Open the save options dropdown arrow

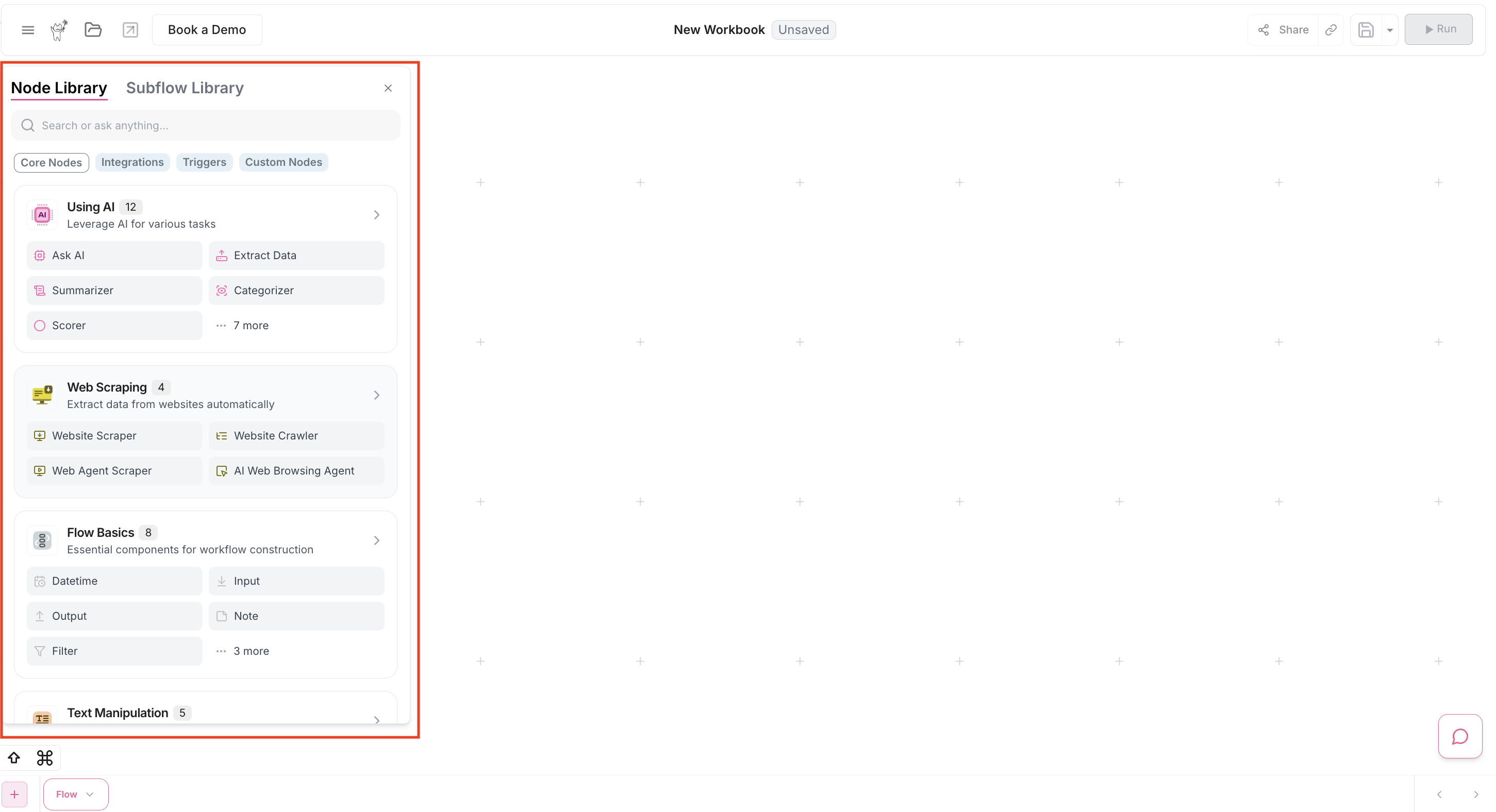pos(1390,30)
